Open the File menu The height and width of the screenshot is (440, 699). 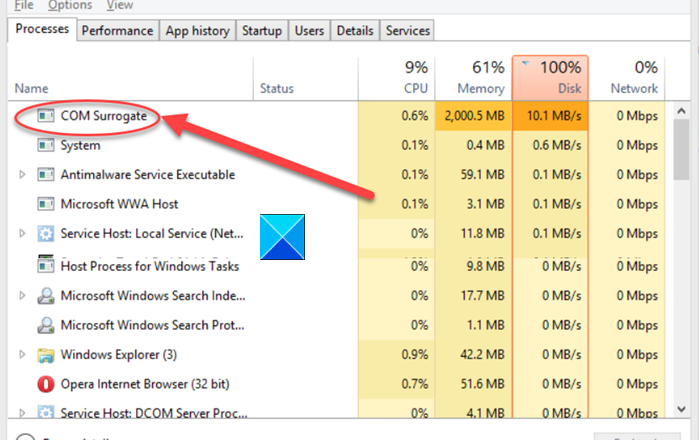tap(24, 5)
